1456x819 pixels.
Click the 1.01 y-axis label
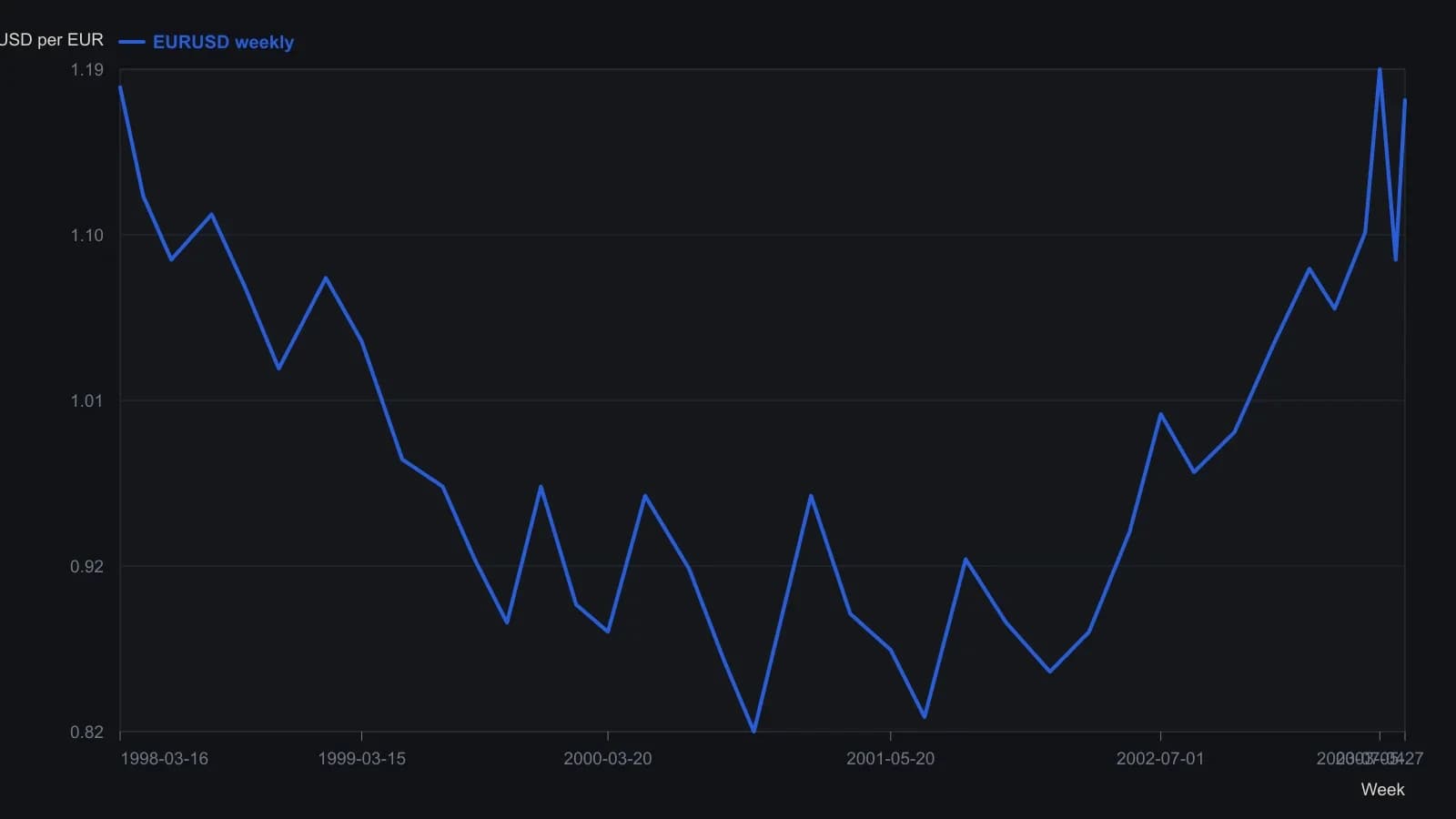pos(87,401)
